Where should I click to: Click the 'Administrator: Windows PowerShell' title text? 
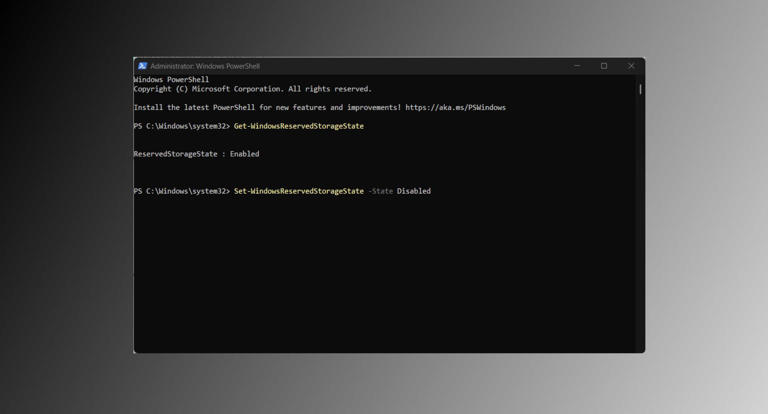[x=205, y=66]
